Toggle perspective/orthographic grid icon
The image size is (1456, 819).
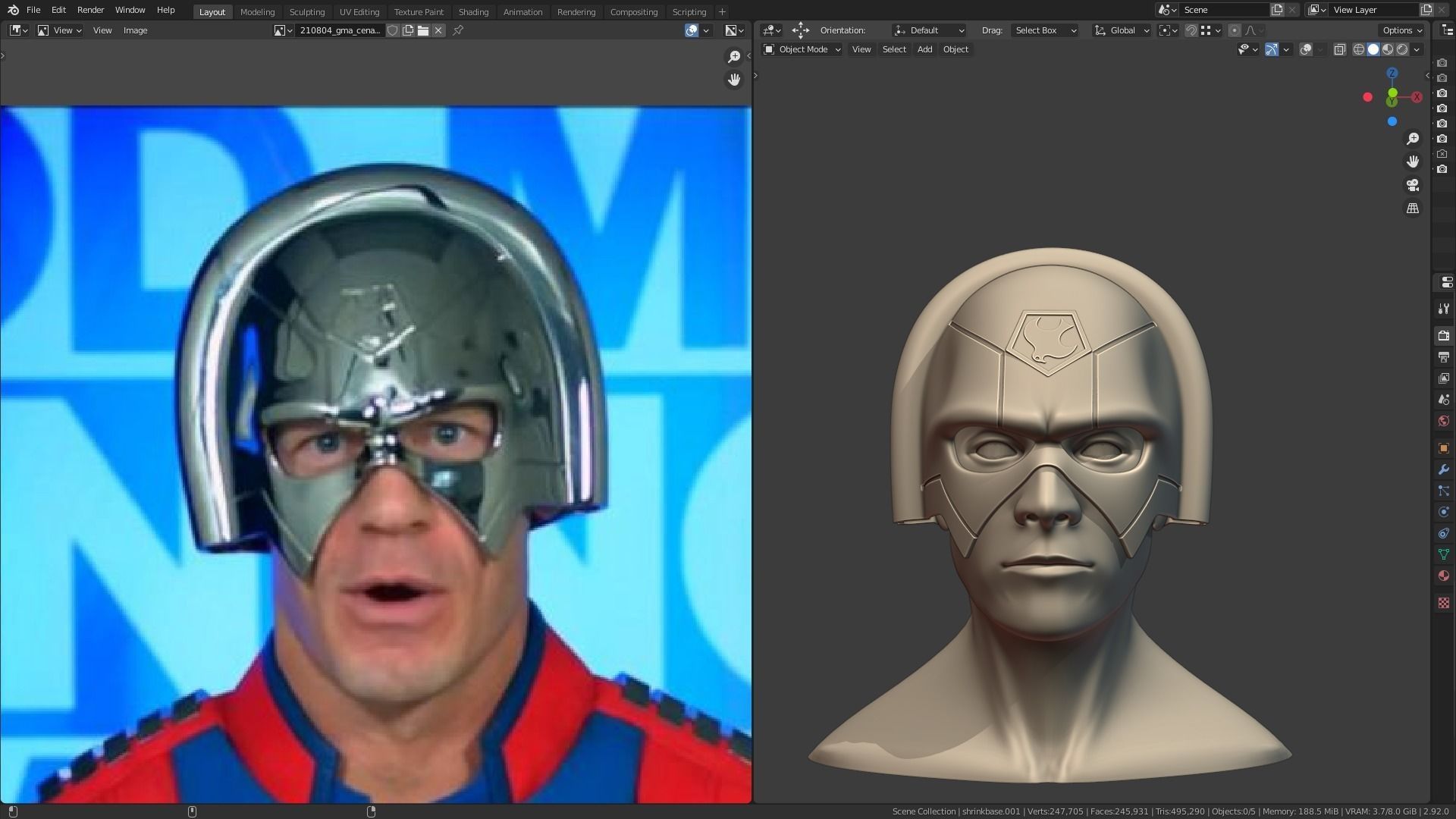[x=1412, y=208]
